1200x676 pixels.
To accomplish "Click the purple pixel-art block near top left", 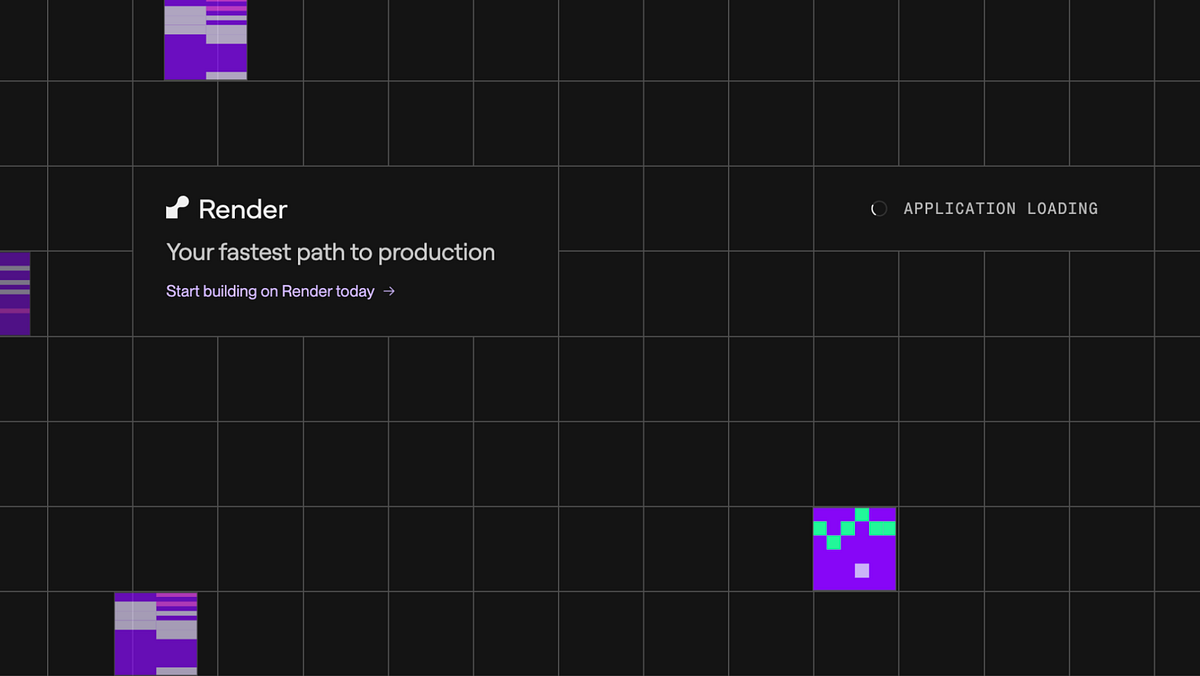I will coord(205,40).
